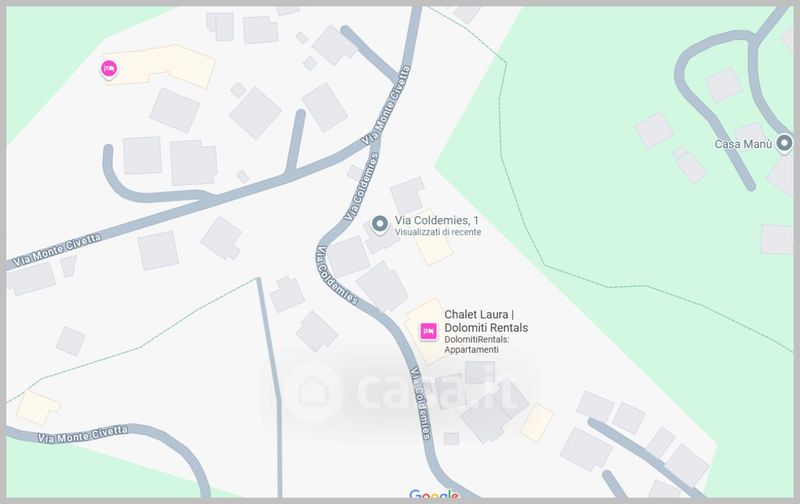Click the Casa Manù place name
The height and width of the screenshot is (504, 800).
743,144
